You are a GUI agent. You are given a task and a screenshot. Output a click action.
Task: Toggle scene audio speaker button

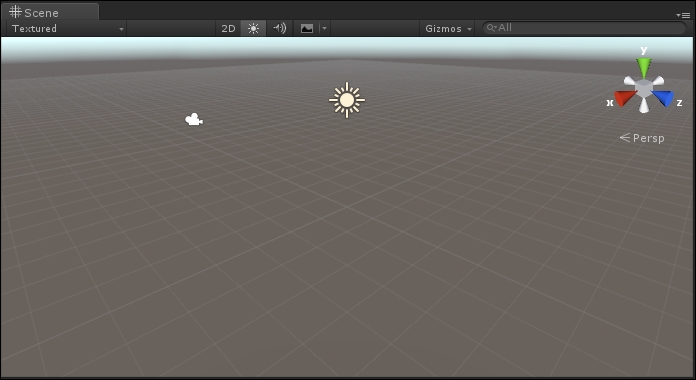tap(279, 28)
